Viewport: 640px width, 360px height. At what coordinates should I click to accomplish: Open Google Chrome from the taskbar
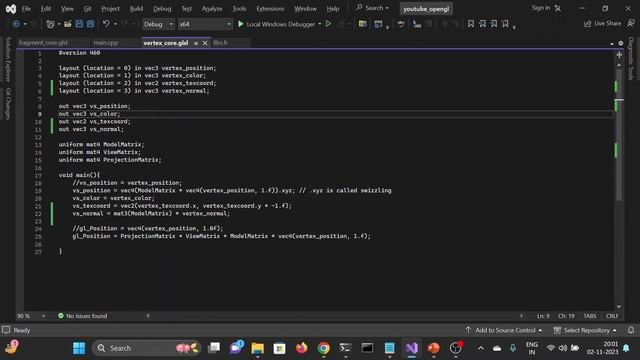324,348
